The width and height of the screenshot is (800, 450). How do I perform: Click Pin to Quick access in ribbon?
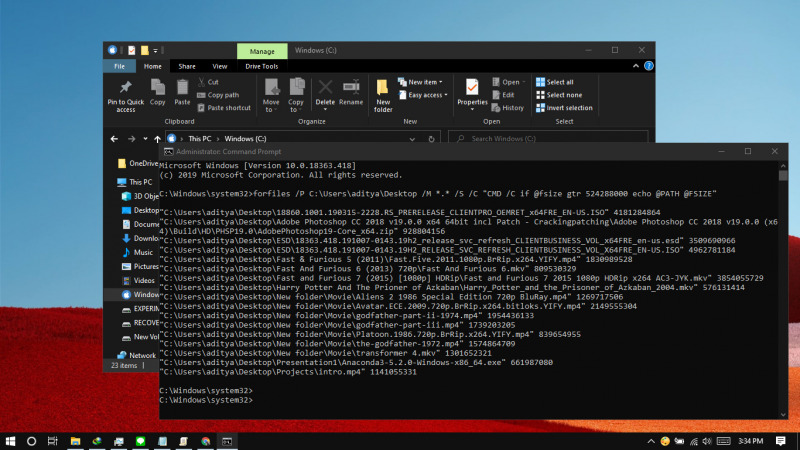[126, 95]
